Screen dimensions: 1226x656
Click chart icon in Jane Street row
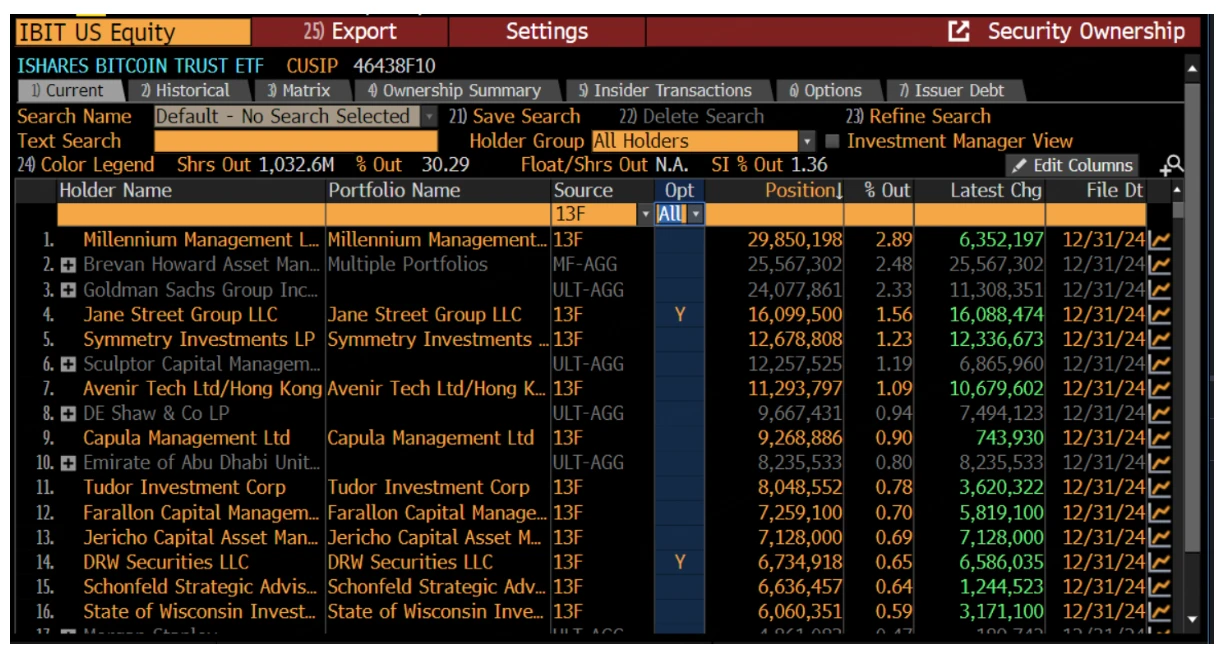pos(1160,315)
